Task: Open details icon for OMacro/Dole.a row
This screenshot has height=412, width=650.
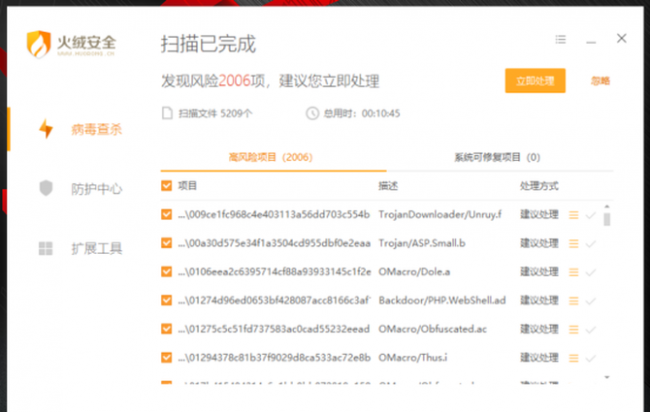Action: tap(574, 272)
